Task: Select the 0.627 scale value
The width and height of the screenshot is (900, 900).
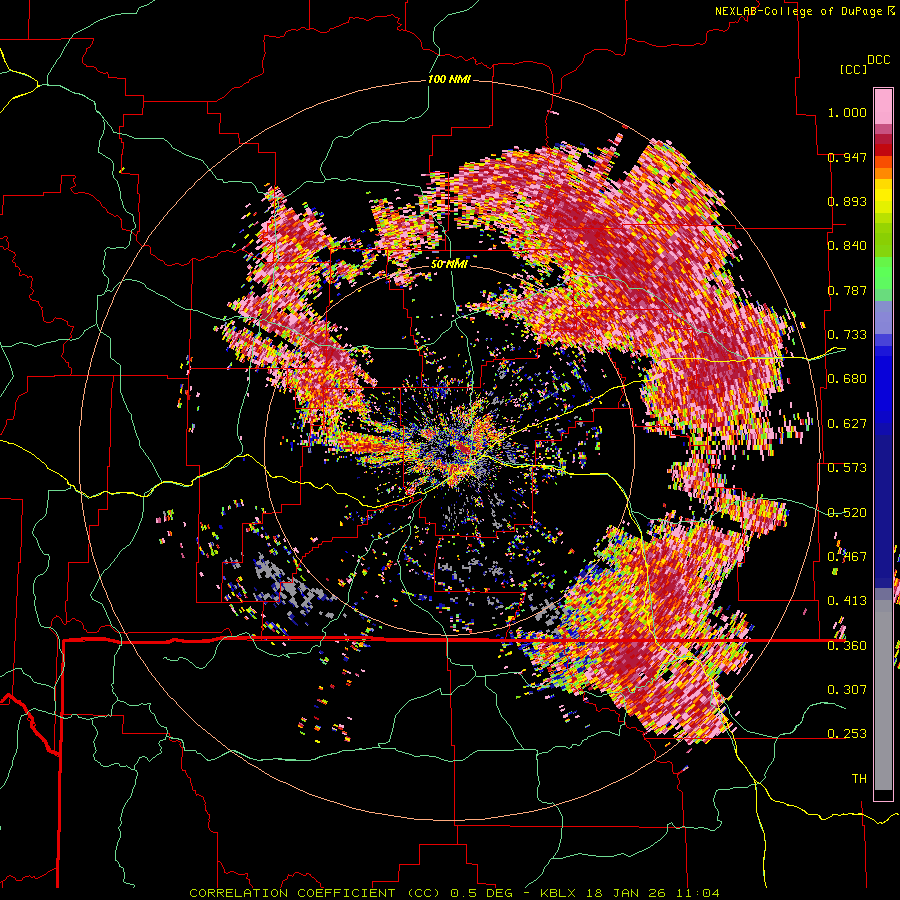Action: 847,423
